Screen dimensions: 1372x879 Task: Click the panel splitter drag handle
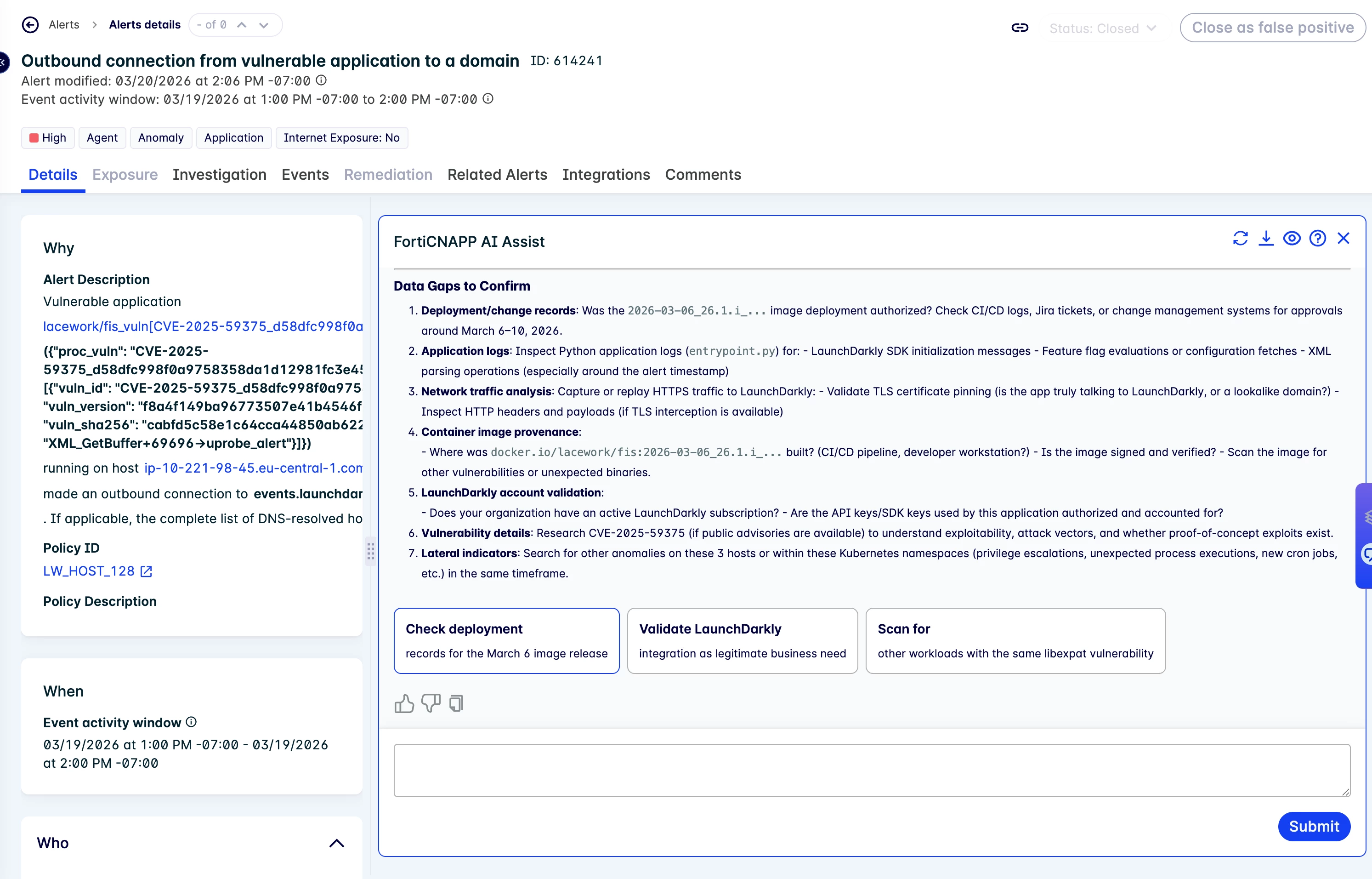click(371, 552)
